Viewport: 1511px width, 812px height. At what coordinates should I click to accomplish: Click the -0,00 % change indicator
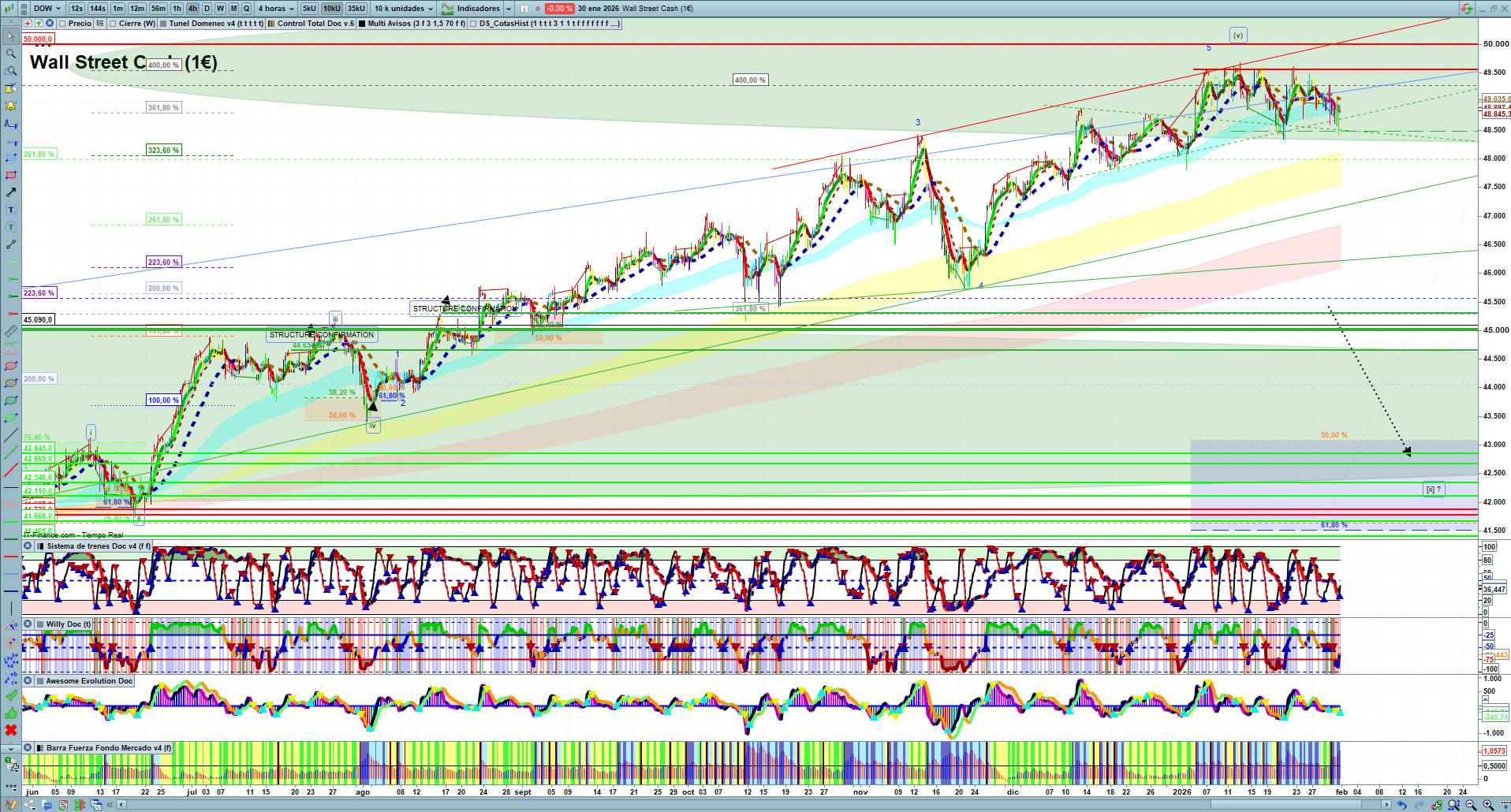559,9
